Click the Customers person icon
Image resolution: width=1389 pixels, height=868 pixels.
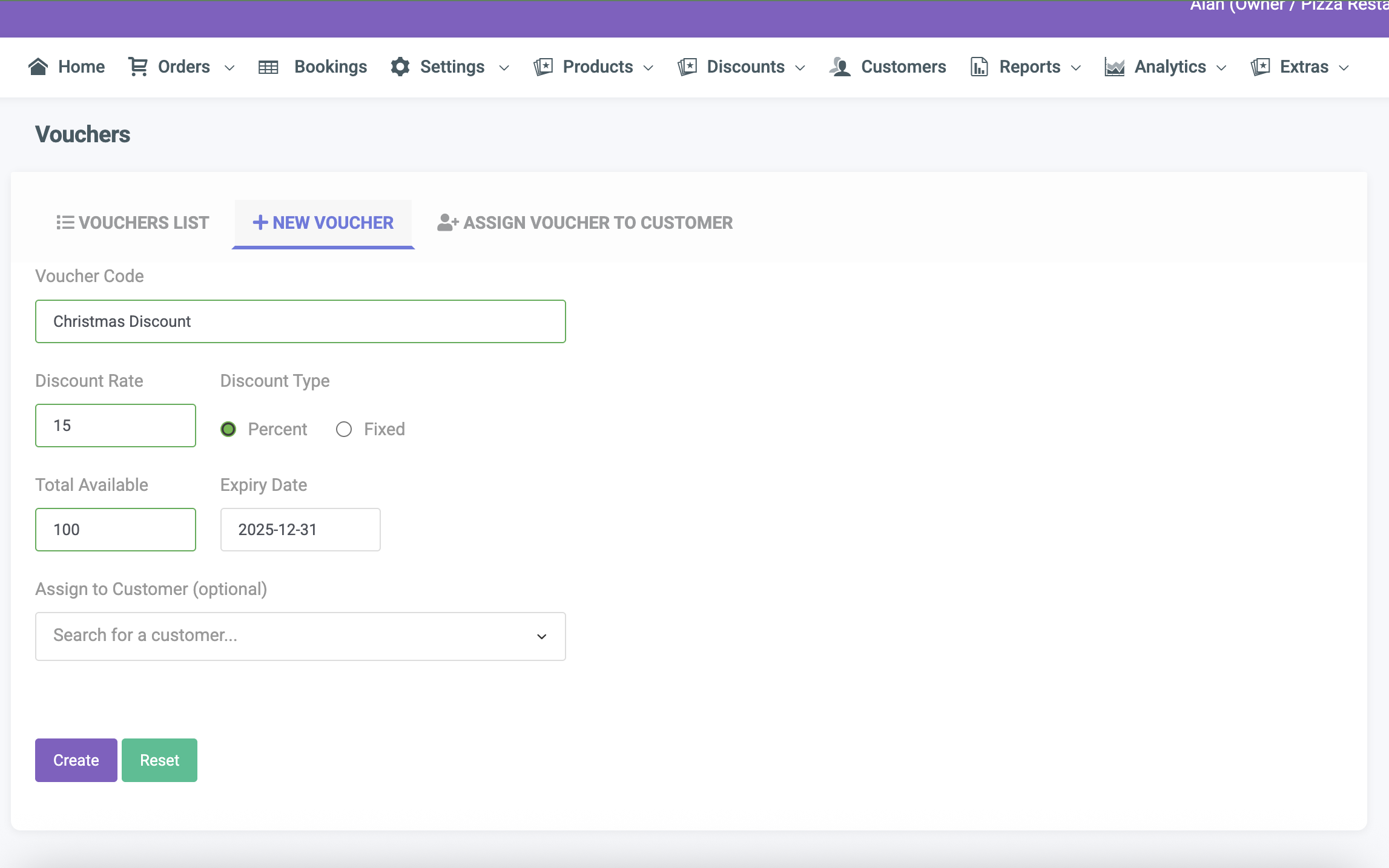840,67
